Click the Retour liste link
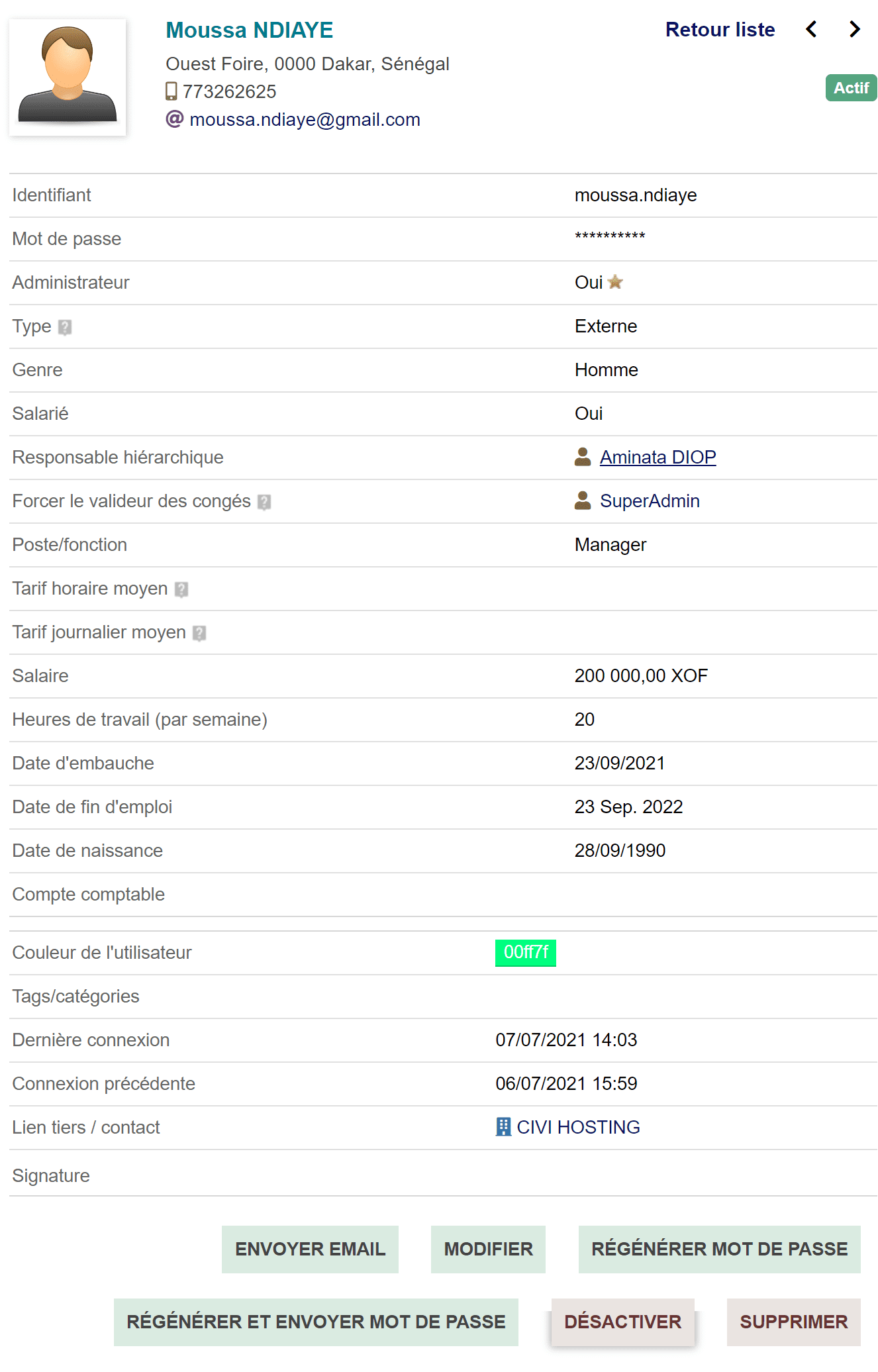 (720, 29)
